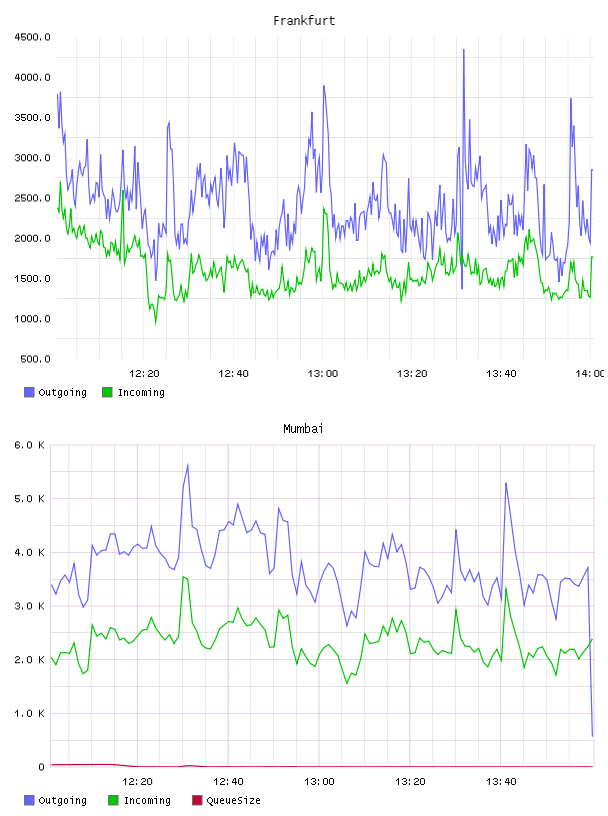Click the 13:20 time label in Frankfurt chart
This screenshot has width=608, height=816.
(412, 374)
